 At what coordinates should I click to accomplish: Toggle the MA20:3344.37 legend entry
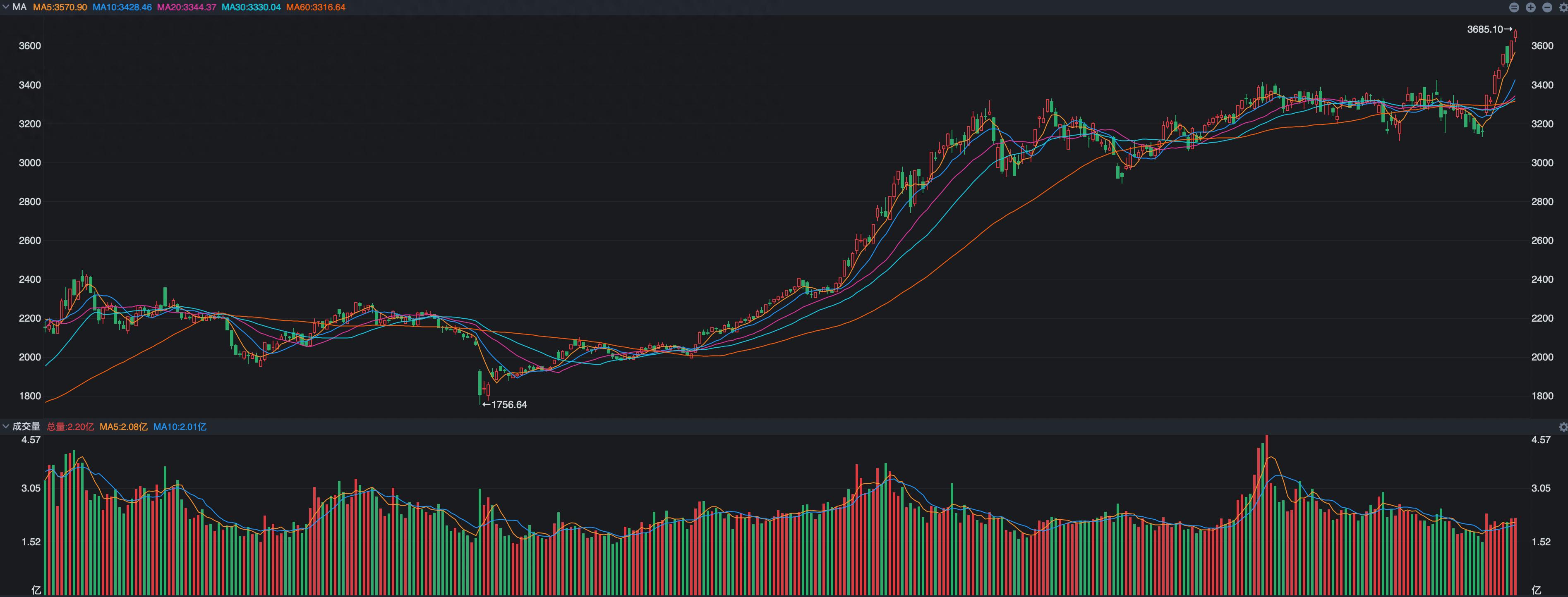coord(186,7)
